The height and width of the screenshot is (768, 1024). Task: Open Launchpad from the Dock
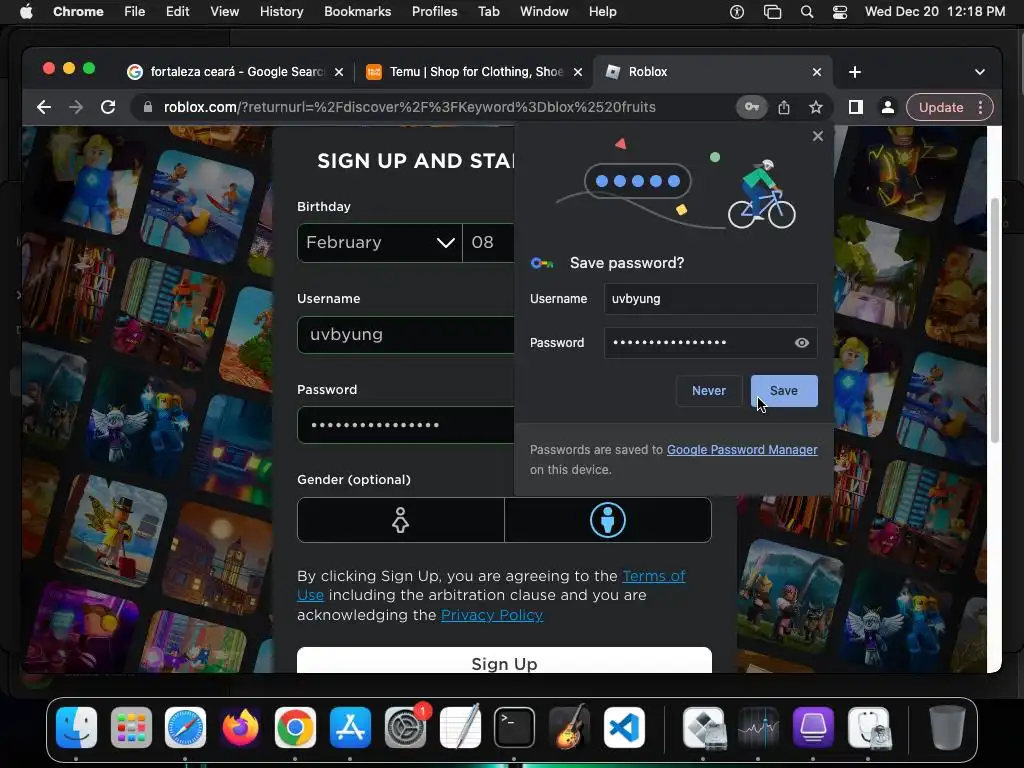pos(131,727)
